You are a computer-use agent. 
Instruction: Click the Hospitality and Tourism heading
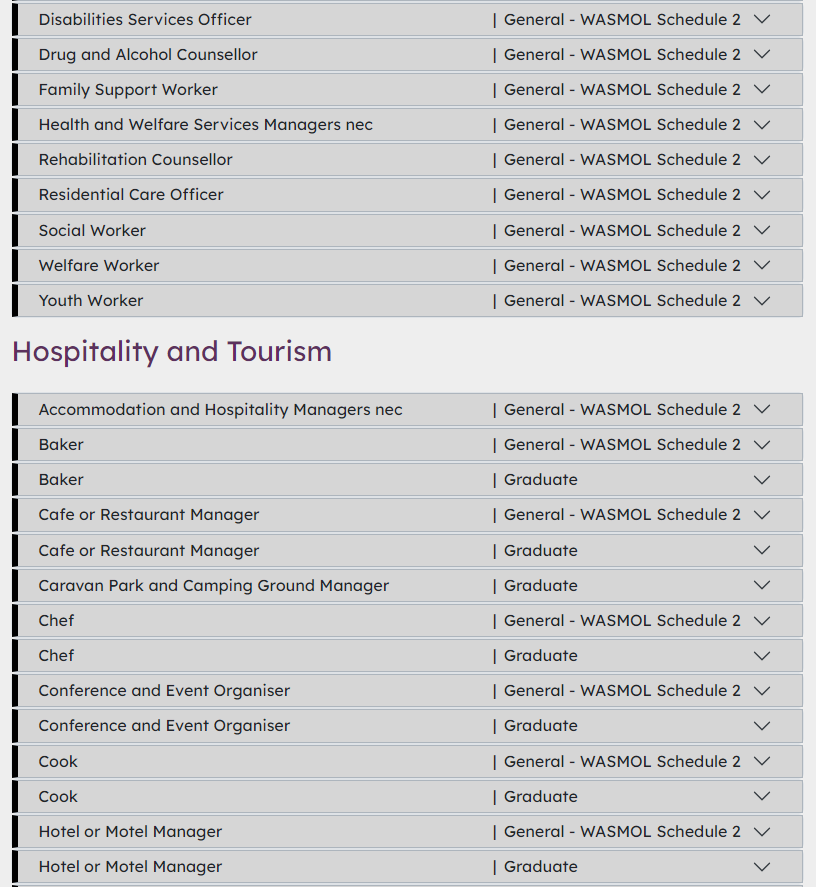click(x=172, y=352)
